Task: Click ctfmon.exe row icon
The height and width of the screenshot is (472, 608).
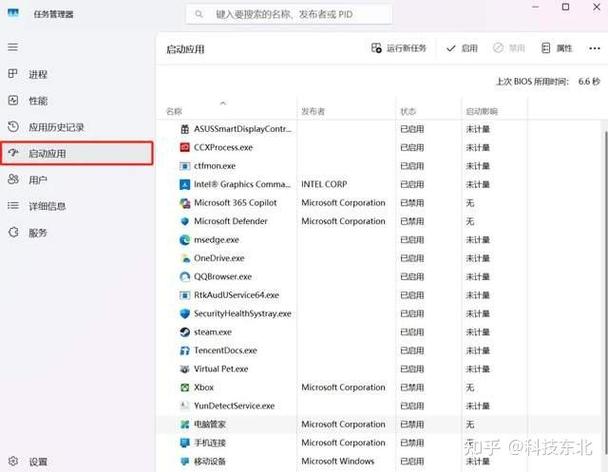Action: click(x=185, y=166)
